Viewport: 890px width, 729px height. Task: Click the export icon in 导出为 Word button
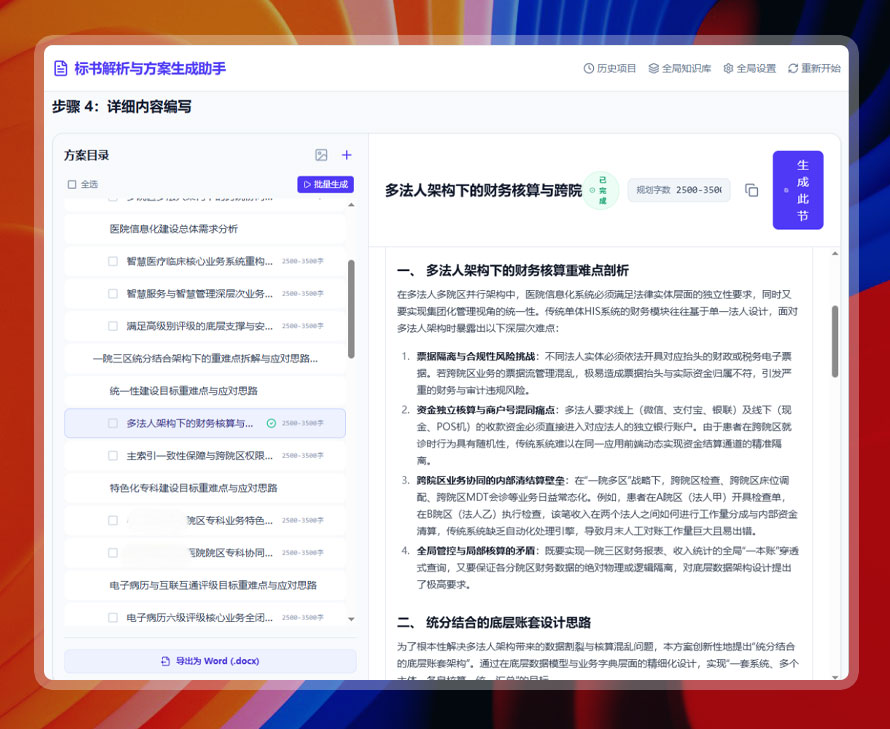165,661
